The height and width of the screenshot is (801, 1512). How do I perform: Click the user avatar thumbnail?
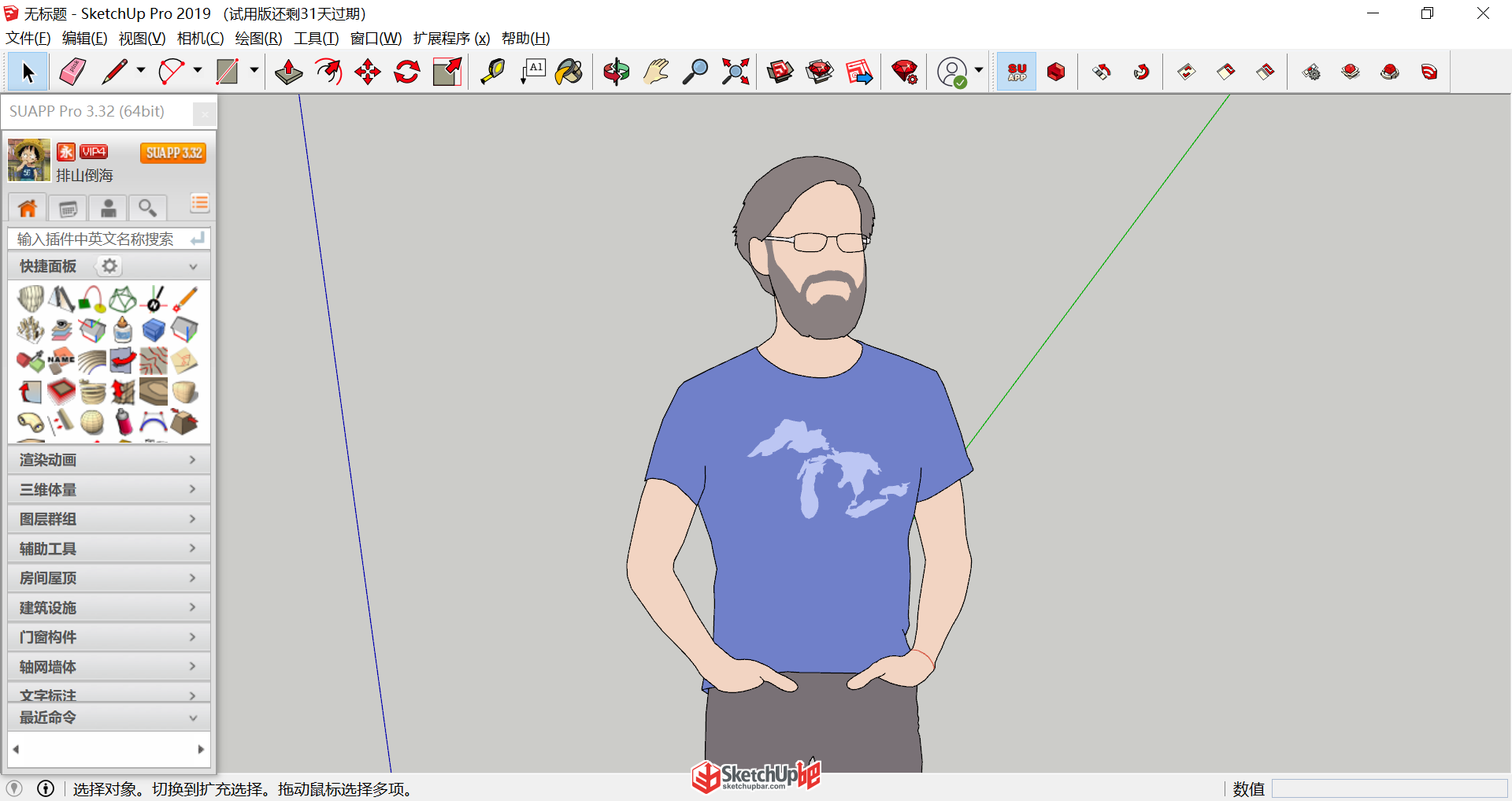click(29, 160)
